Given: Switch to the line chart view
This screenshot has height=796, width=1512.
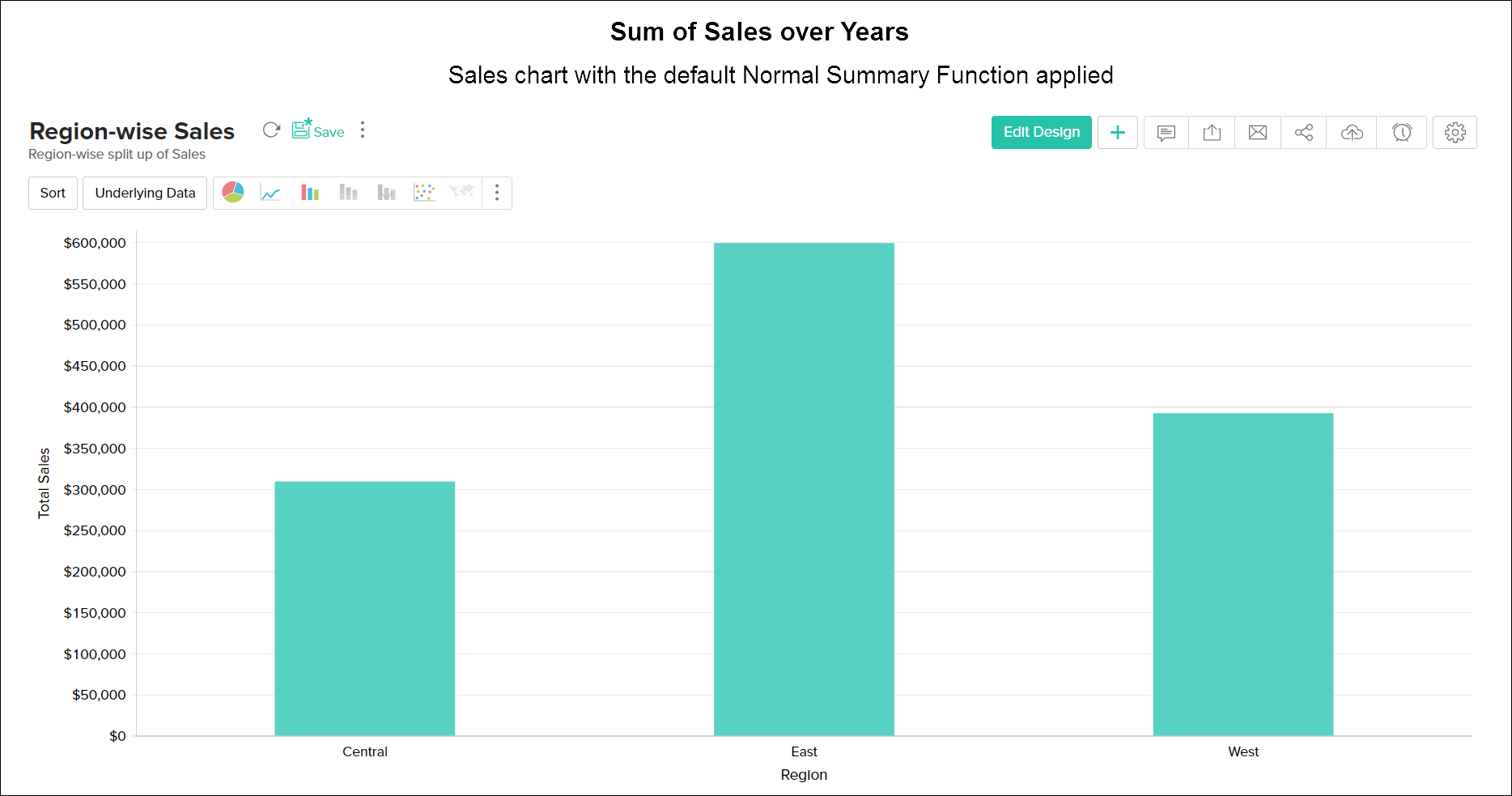Looking at the screenshot, I should 270,193.
